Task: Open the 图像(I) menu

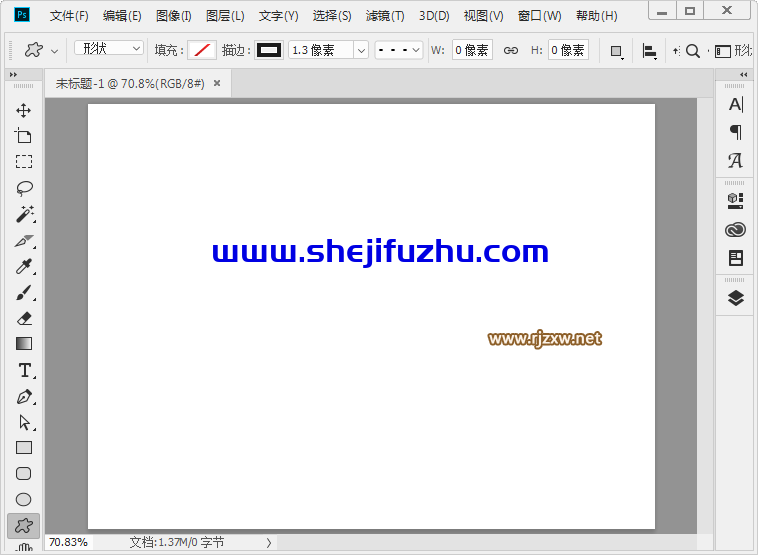Action: pos(174,16)
